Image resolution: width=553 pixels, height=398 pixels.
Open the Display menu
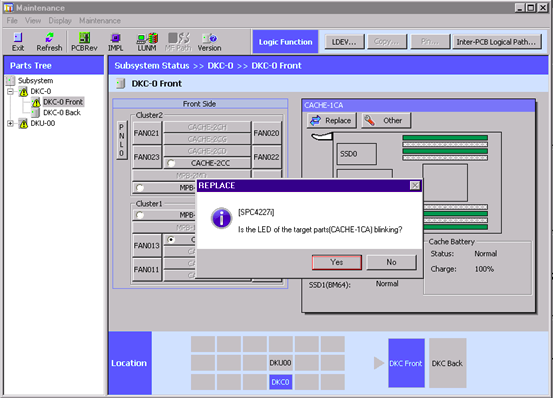(60, 21)
